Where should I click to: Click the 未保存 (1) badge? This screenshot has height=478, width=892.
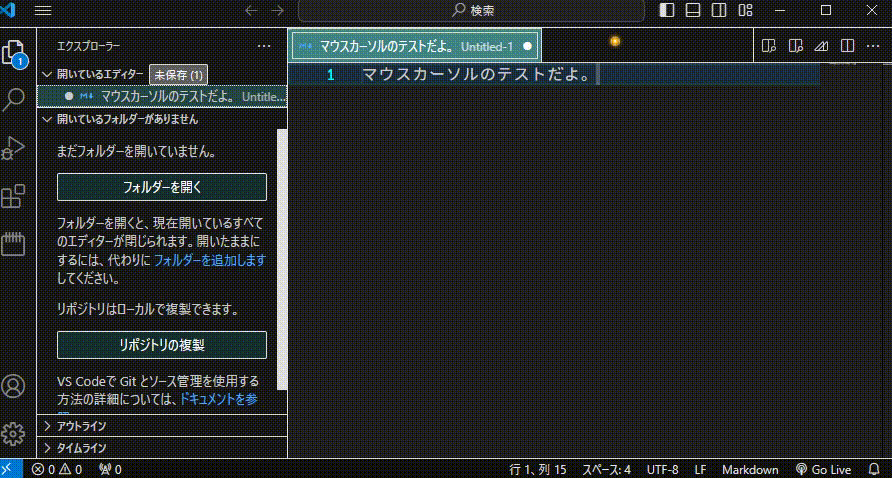click(x=179, y=75)
